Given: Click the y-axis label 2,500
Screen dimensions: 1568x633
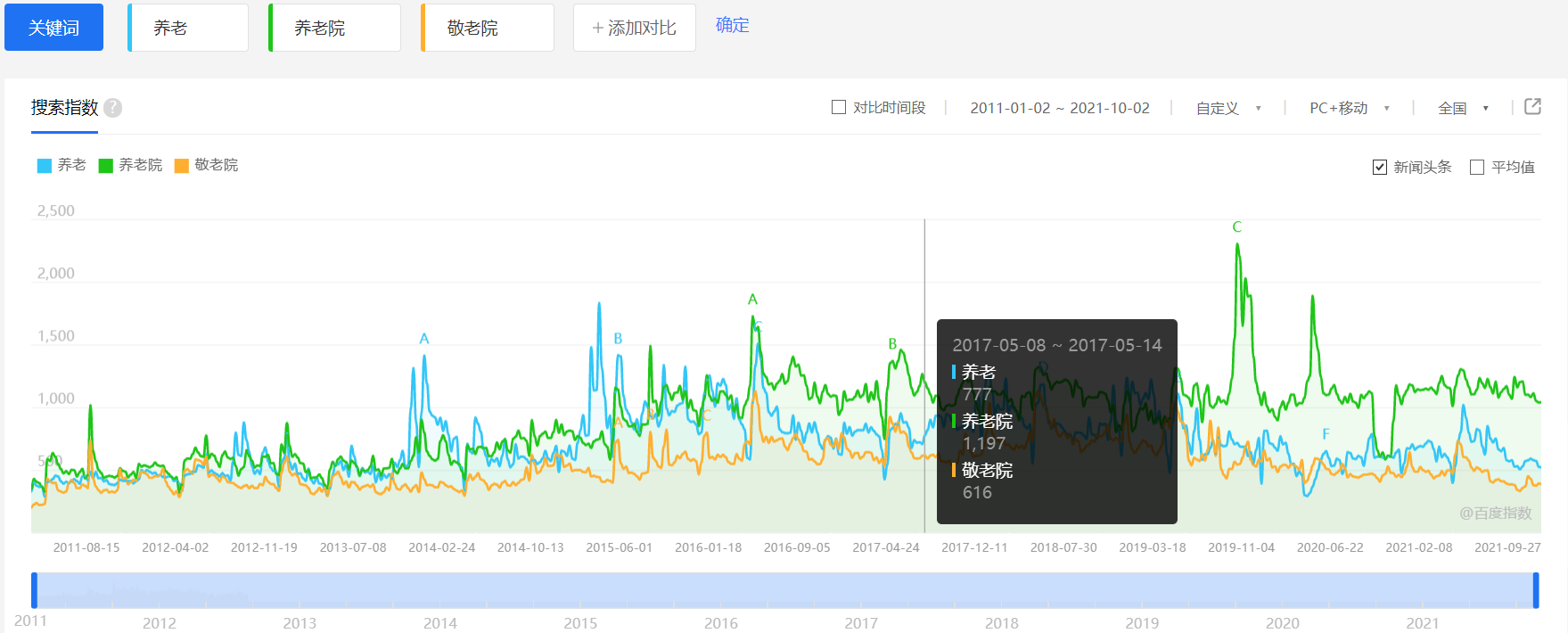Looking at the screenshot, I should click(x=55, y=211).
